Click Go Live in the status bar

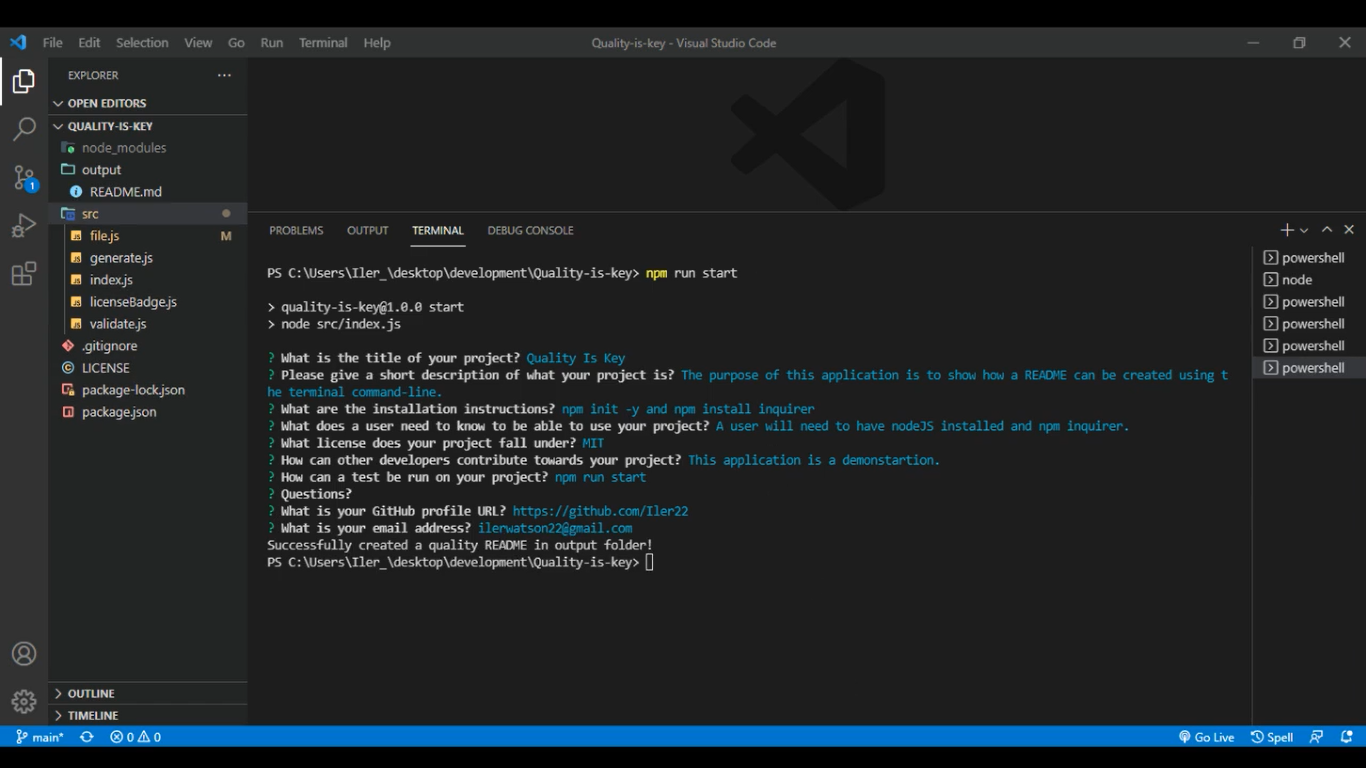point(1207,737)
